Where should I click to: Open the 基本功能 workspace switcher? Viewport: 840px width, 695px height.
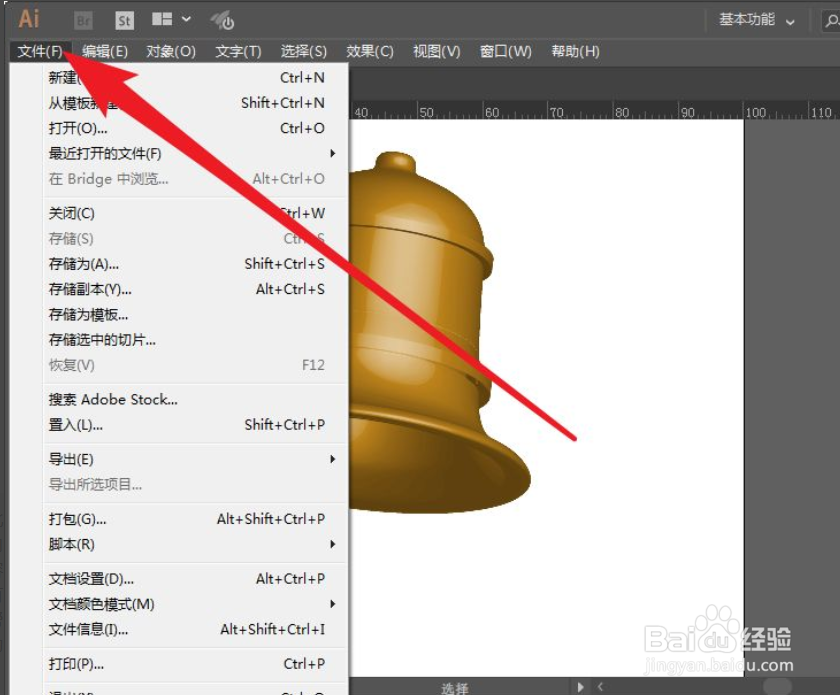point(756,20)
